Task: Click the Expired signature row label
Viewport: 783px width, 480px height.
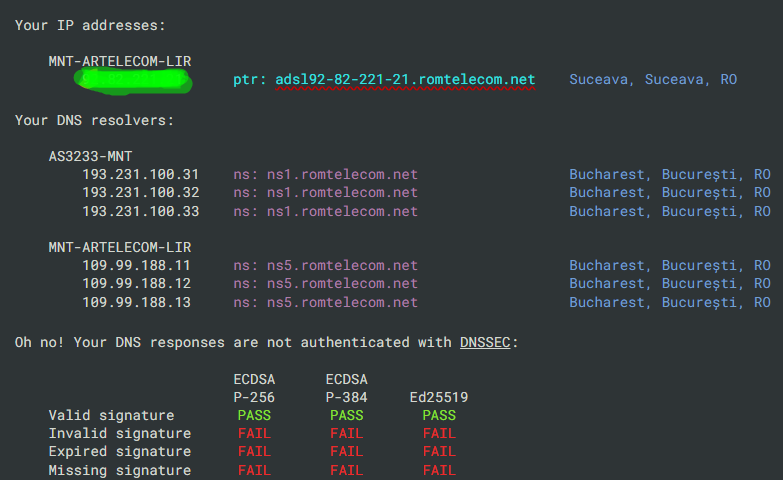Action: pyautogui.click(x=120, y=452)
